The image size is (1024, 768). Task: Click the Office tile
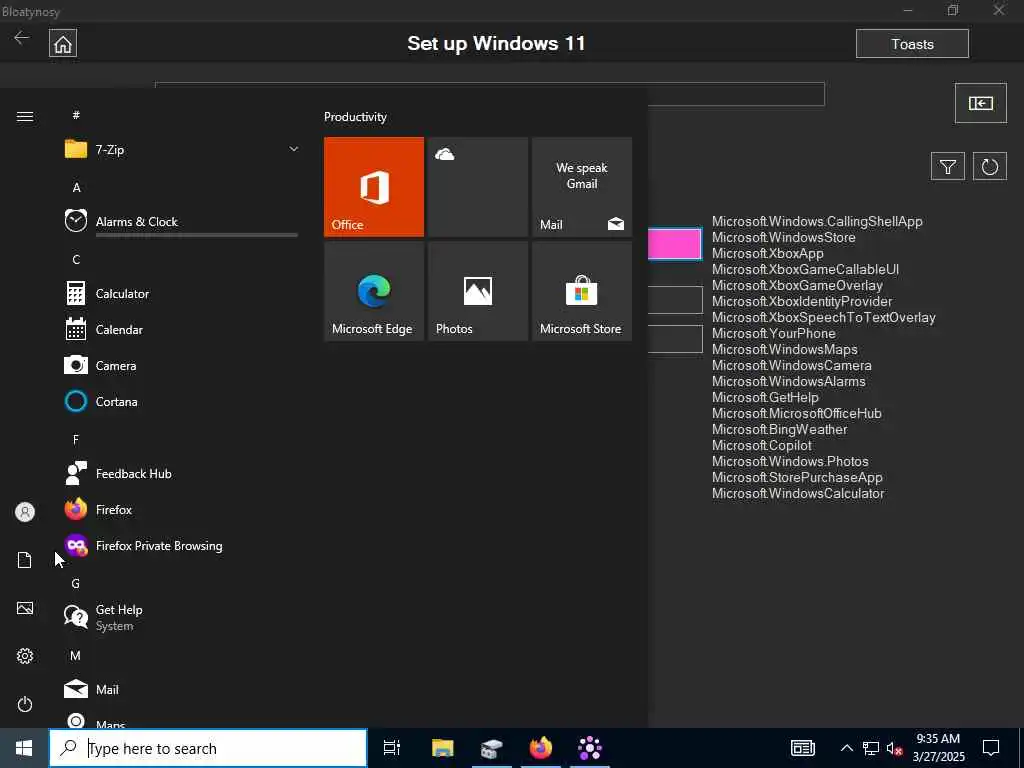click(374, 187)
